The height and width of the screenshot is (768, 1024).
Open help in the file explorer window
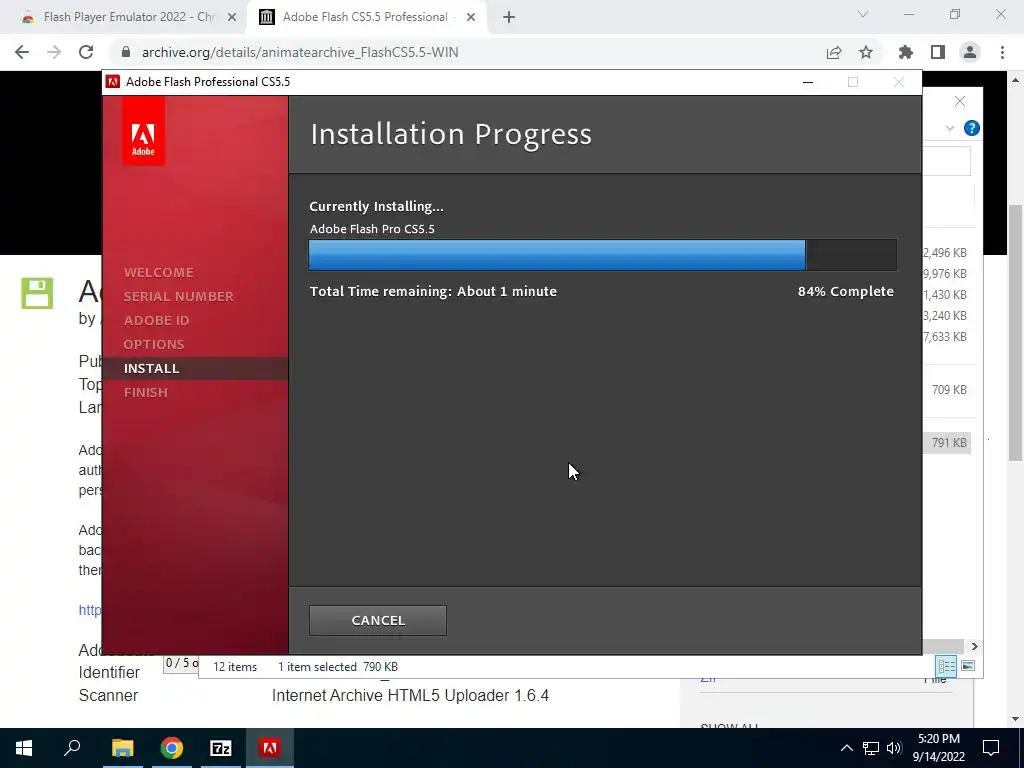[972, 128]
